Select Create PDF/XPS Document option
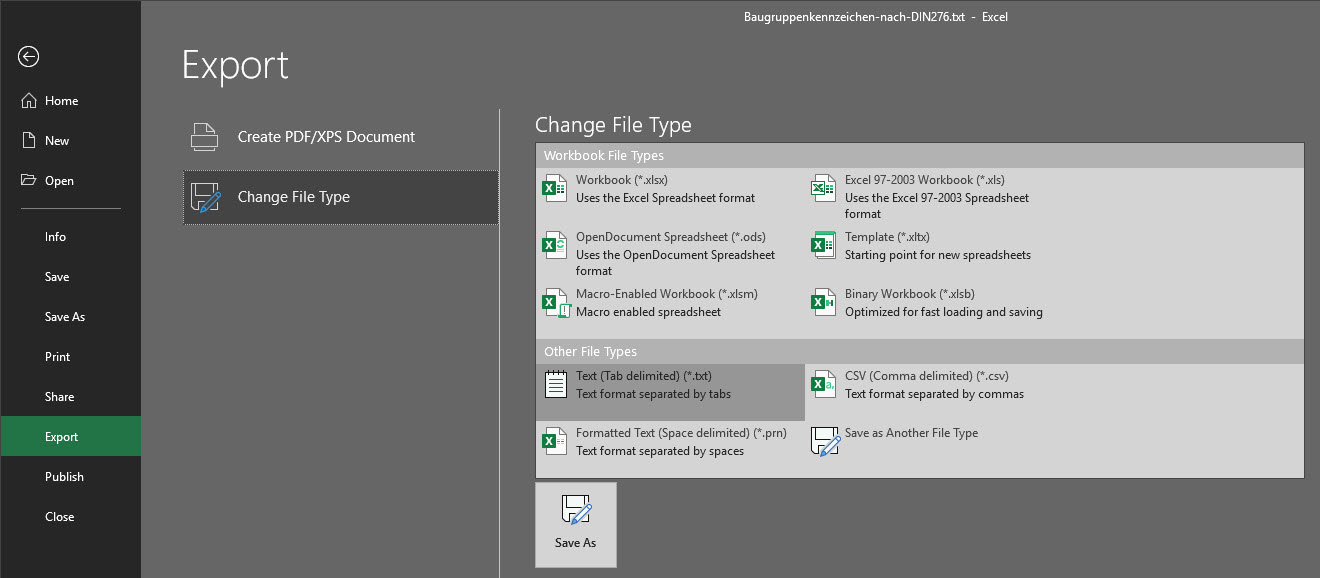This screenshot has height=578, width=1320. (x=341, y=137)
